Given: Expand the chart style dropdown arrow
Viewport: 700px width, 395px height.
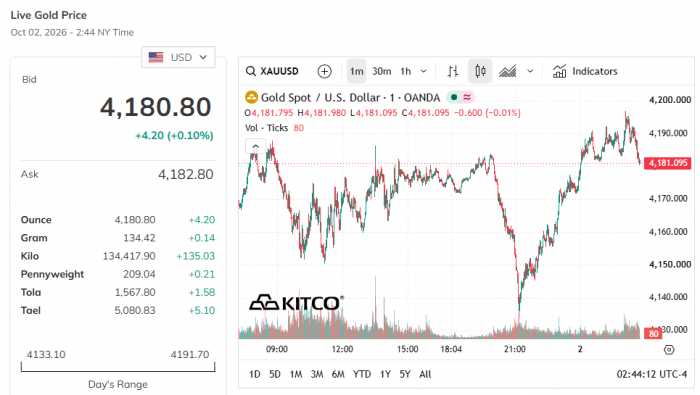Looking at the screenshot, I should (530, 71).
